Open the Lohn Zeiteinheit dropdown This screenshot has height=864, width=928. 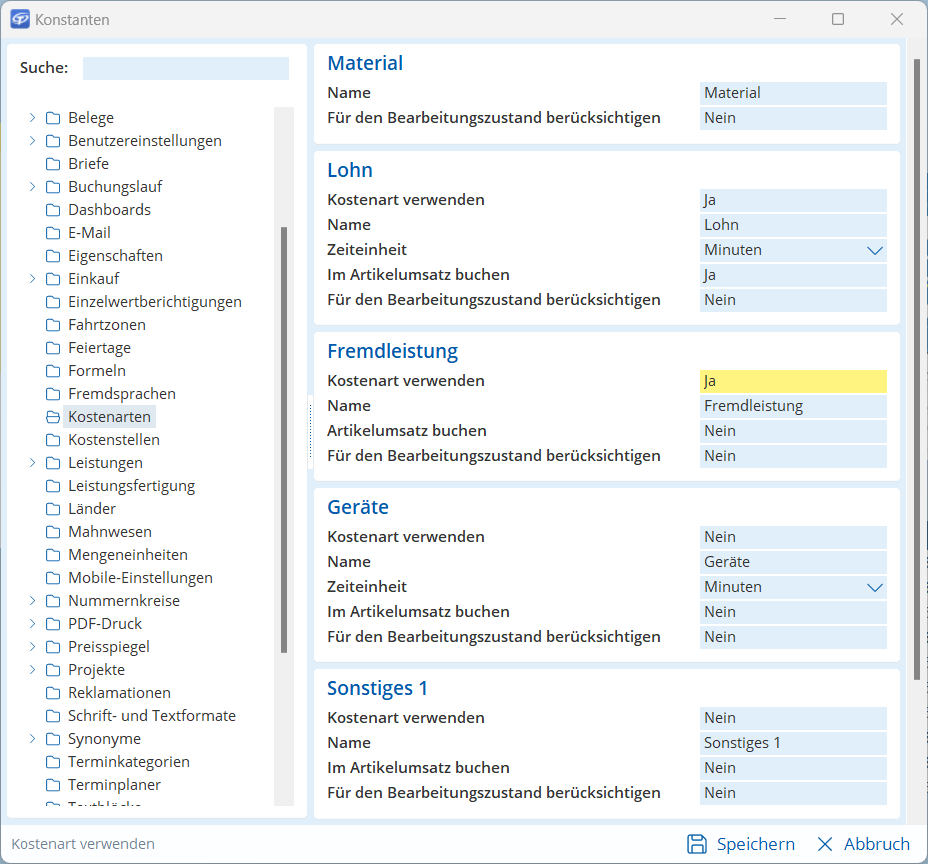[x=875, y=250]
